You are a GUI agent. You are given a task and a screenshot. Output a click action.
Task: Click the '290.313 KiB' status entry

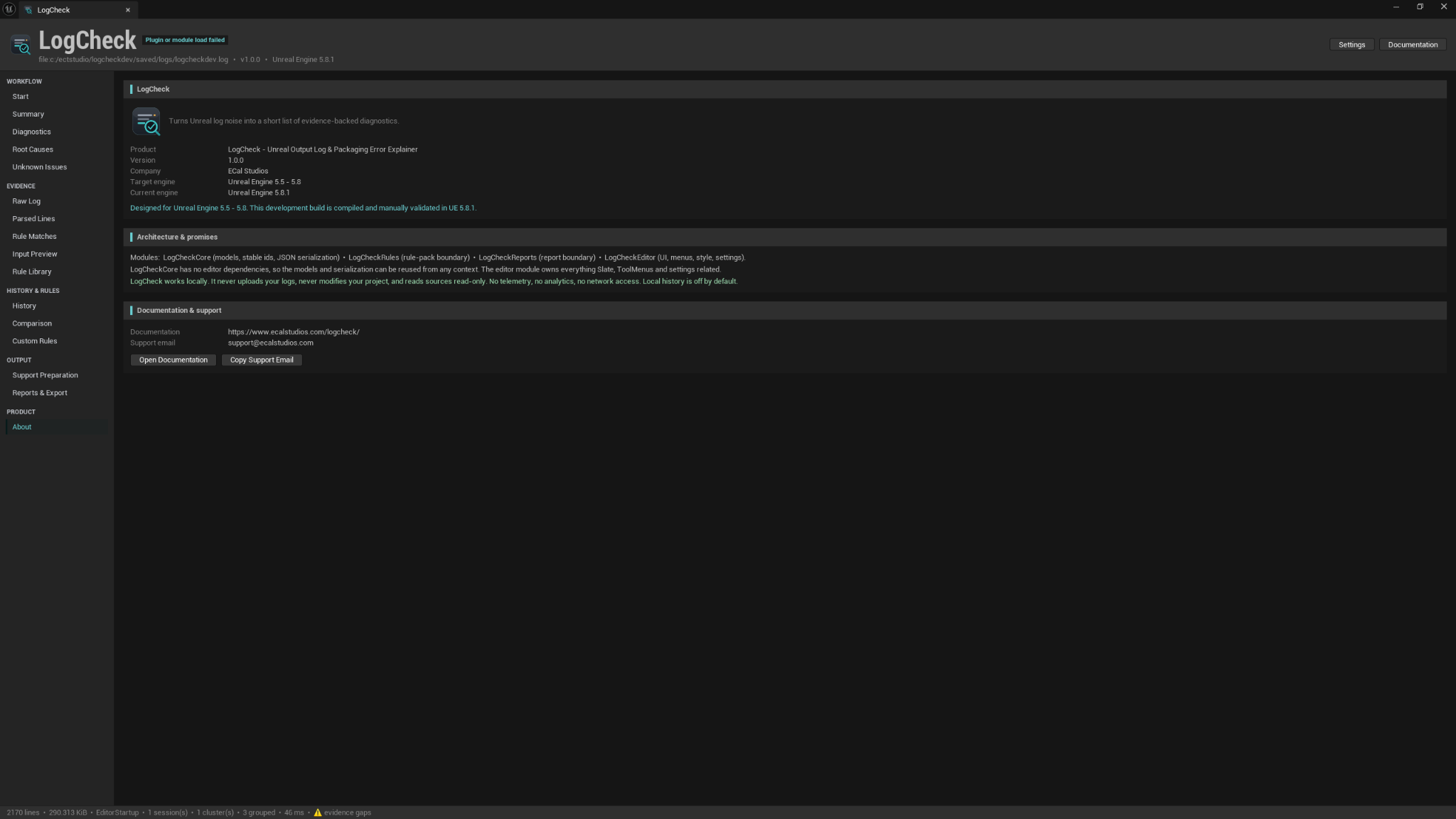68,813
